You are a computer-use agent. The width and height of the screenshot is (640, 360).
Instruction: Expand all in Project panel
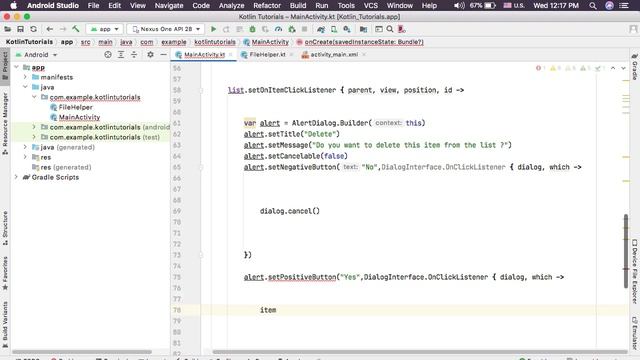(x=121, y=55)
